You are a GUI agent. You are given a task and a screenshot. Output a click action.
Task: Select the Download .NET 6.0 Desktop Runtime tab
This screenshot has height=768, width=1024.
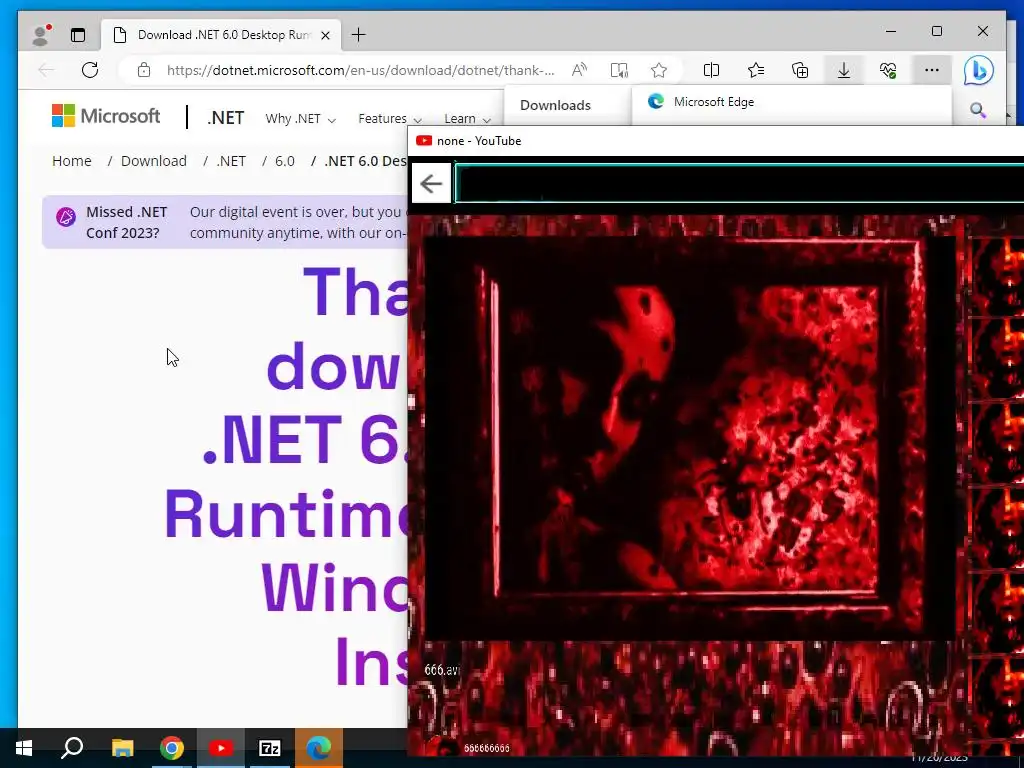pos(222,35)
